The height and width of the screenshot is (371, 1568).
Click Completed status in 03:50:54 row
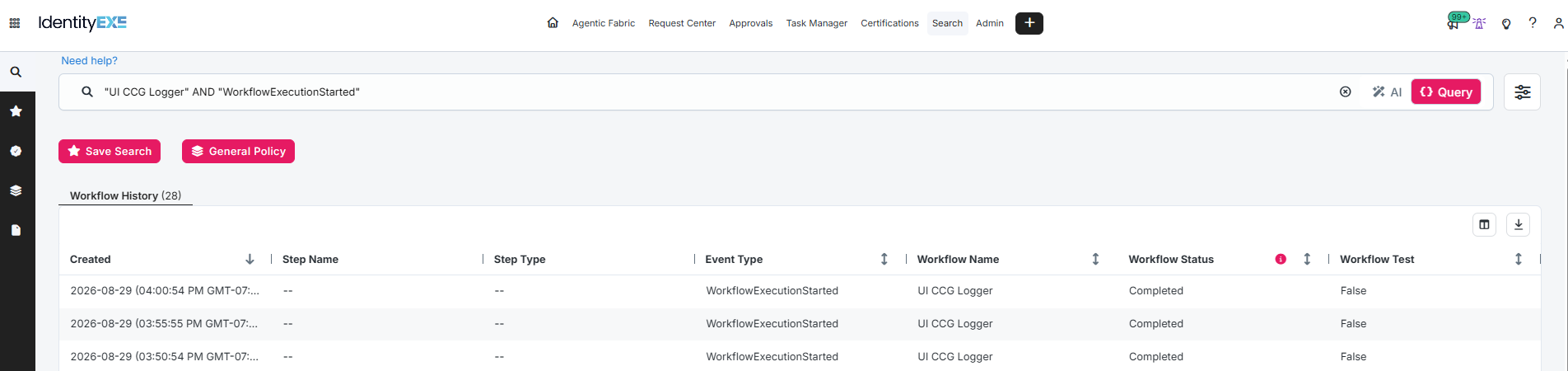[1156, 357]
